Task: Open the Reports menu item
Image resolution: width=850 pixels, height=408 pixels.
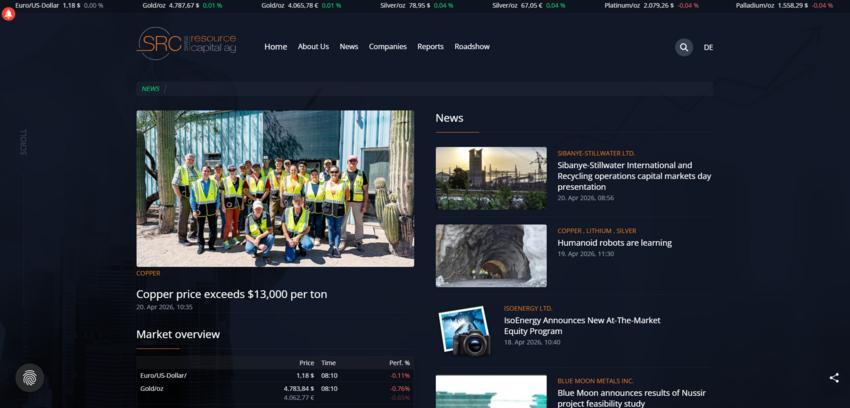Action: click(430, 47)
